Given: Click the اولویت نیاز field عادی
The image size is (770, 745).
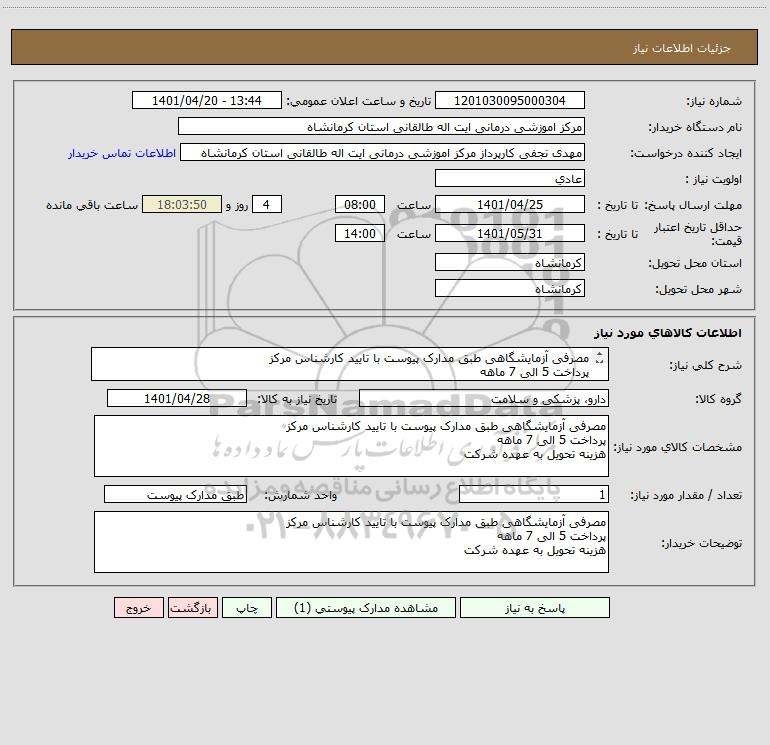Looking at the screenshot, I should coord(510,178).
